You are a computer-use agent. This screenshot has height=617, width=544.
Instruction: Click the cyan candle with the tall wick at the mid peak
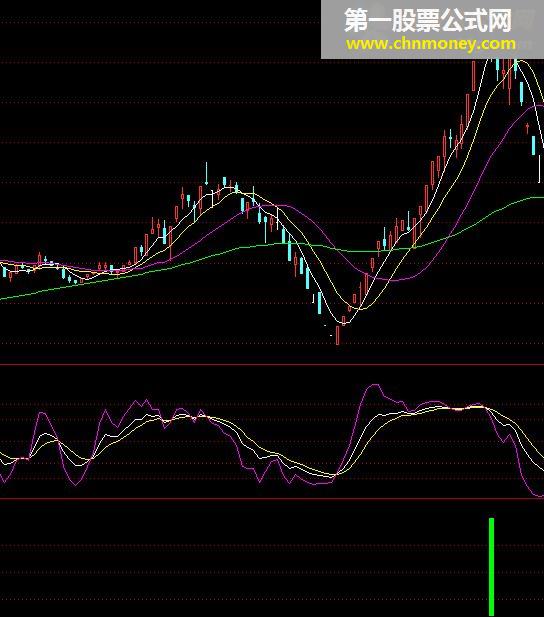pos(206,173)
